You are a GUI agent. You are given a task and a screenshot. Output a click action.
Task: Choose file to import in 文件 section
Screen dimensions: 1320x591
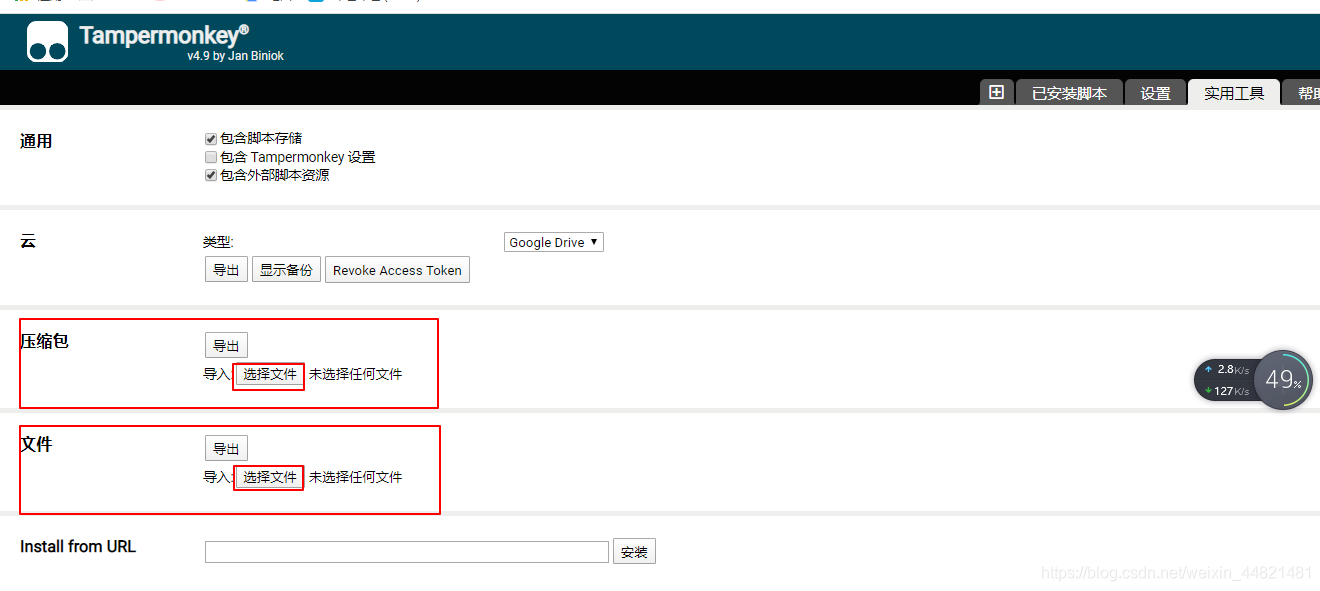pyautogui.click(x=269, y=478)
